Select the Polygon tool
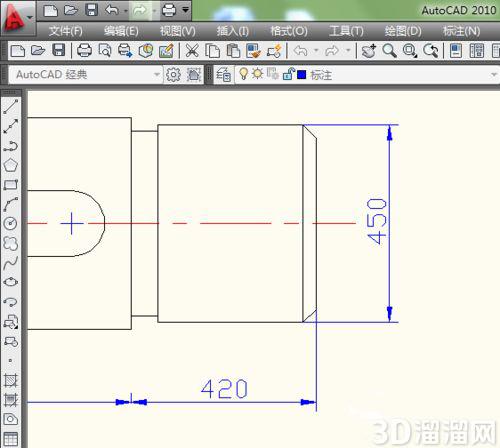Screen dimensions: 500x448 (11, 165)
